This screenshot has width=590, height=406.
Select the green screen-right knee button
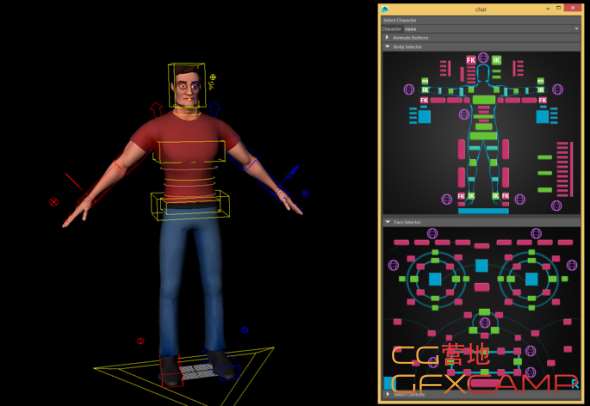coord(493,163)
